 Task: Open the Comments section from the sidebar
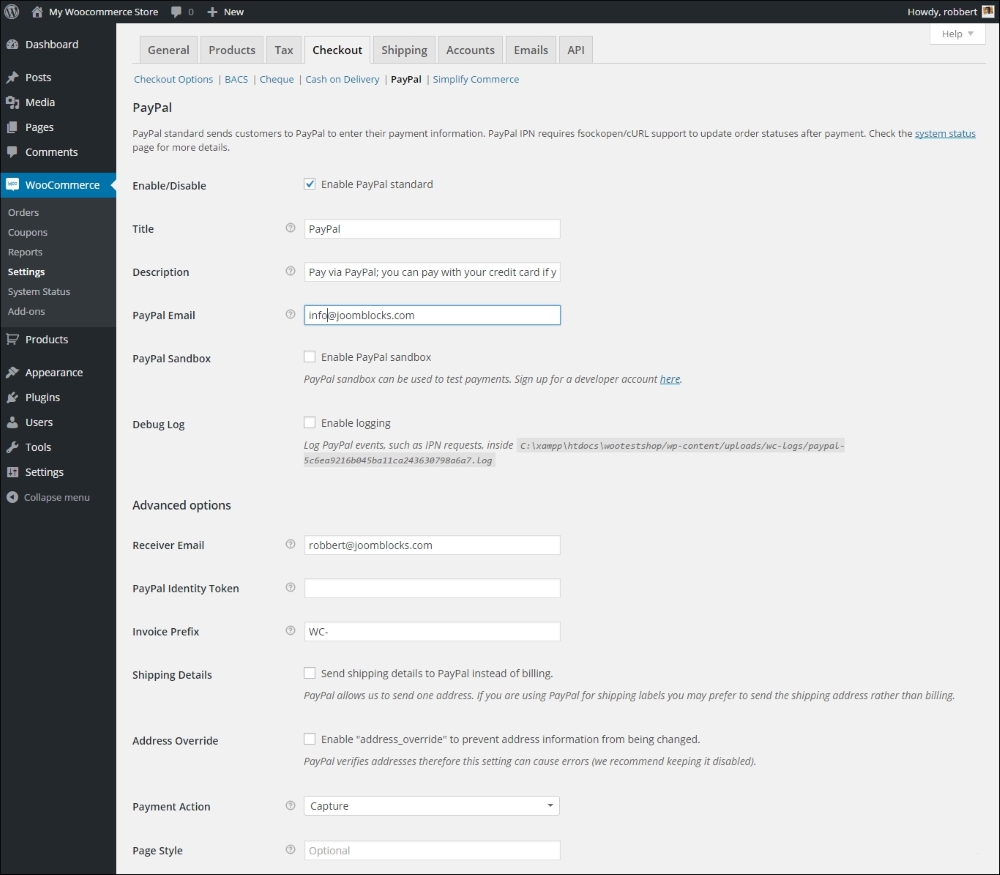click(x=14, y=151)
